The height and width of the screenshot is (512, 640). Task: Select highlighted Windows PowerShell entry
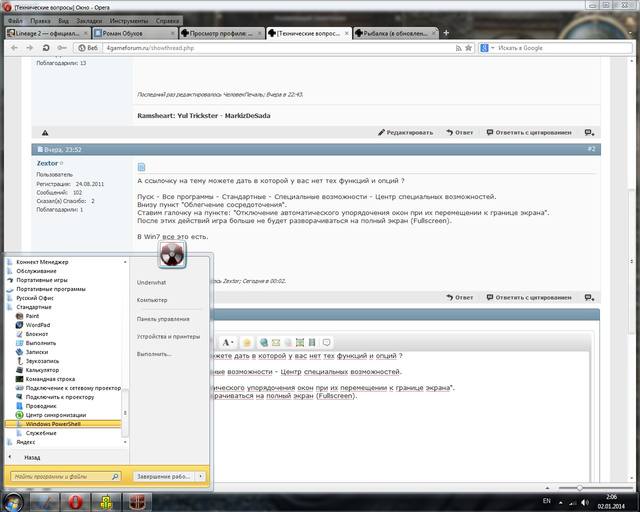point(63,424)
